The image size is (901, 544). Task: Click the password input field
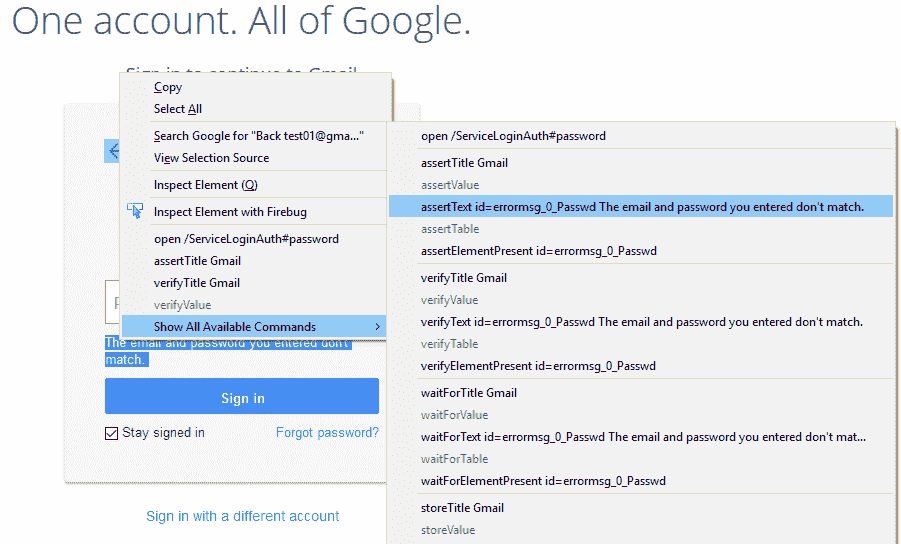(112, 302)
